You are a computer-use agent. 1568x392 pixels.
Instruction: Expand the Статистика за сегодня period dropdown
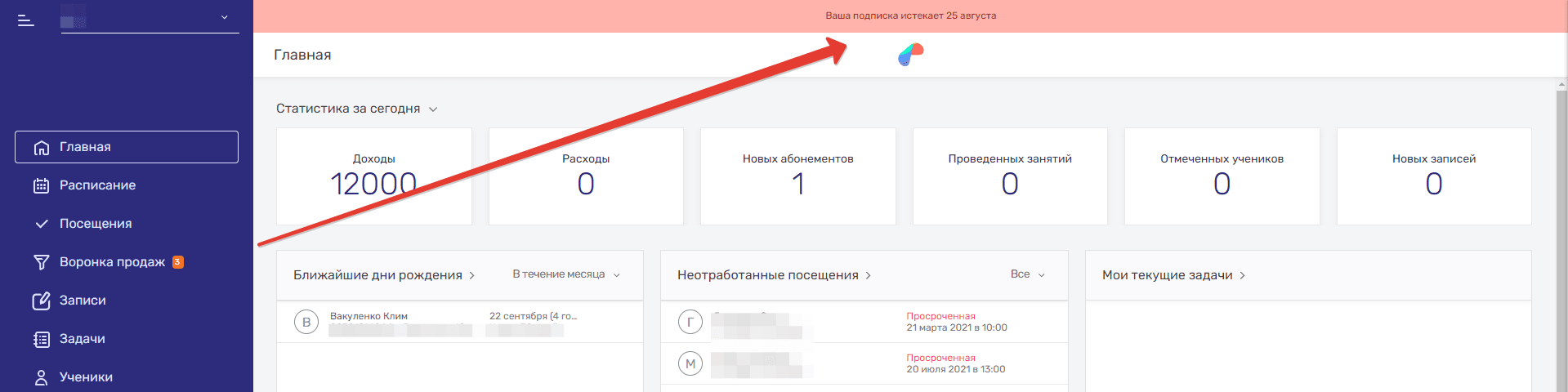[x=433, y=109]
